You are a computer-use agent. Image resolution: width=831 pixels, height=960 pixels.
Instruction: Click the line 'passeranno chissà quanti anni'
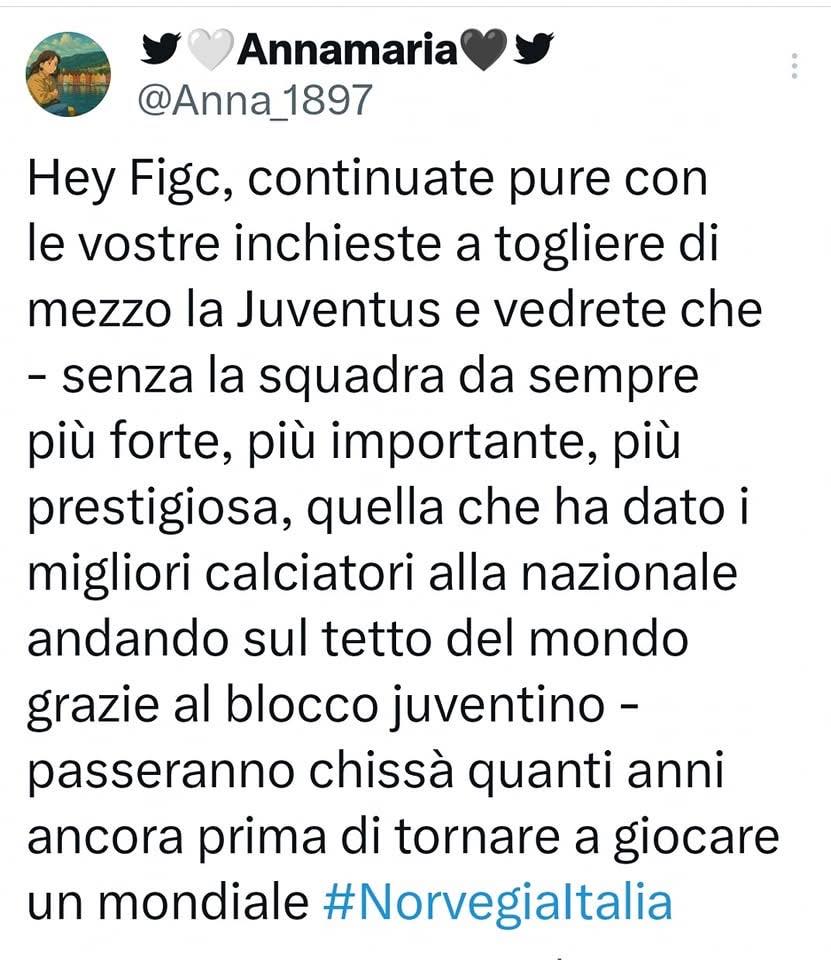[376, 771]
